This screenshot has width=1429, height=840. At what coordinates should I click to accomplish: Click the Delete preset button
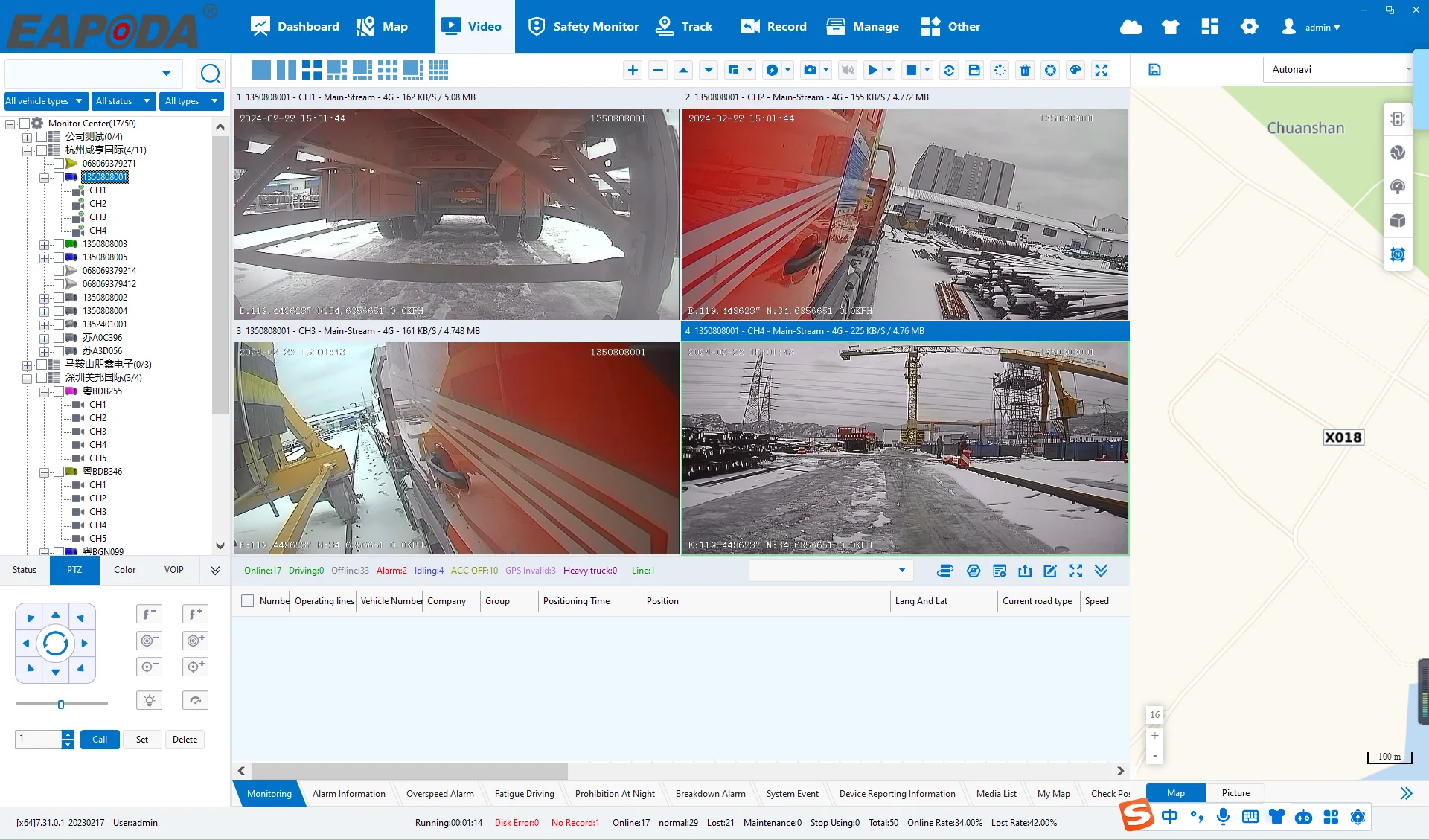coord(185,740)
